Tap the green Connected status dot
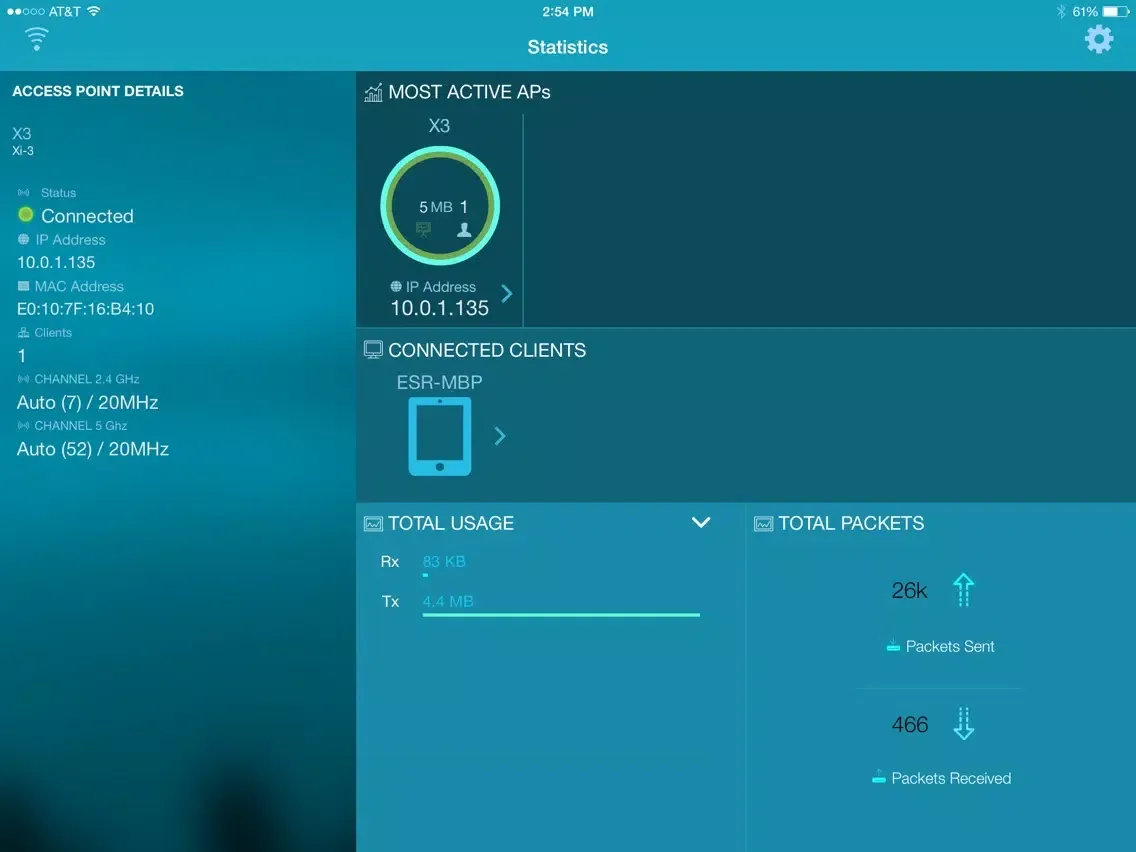This screenshot has height=852, width=1136. click(x=25, y=214)
